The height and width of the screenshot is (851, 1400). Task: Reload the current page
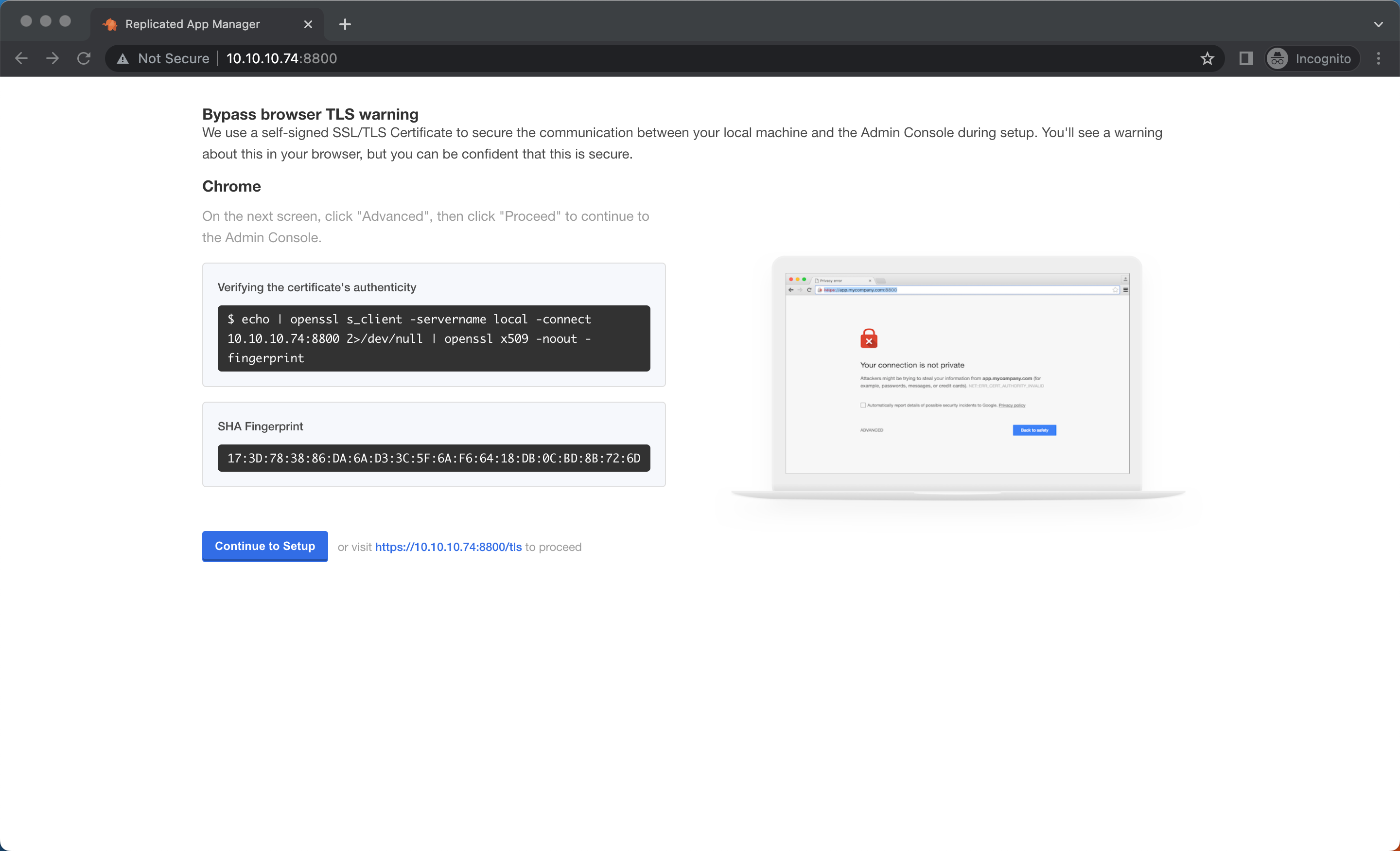(84, 58)
